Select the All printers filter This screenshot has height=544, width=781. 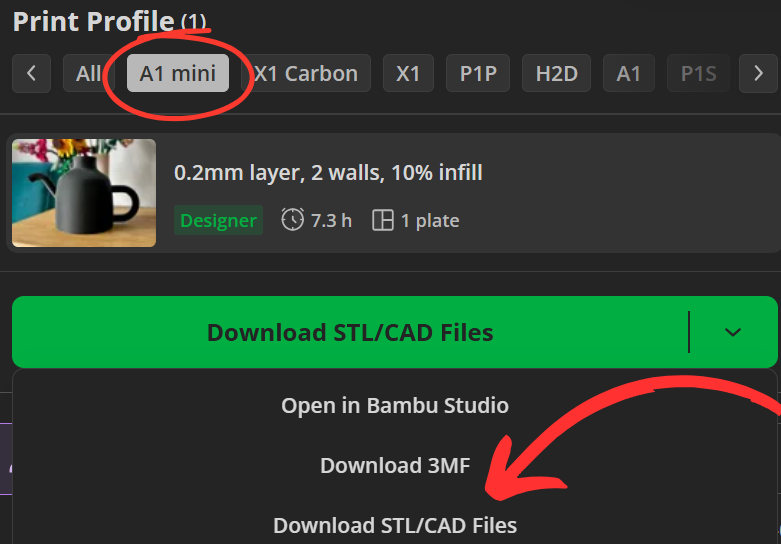coord(89,73)
